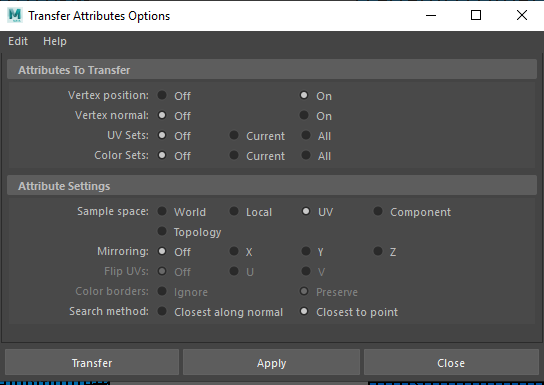Click the Close button at bottom

[x=451, y=362]
